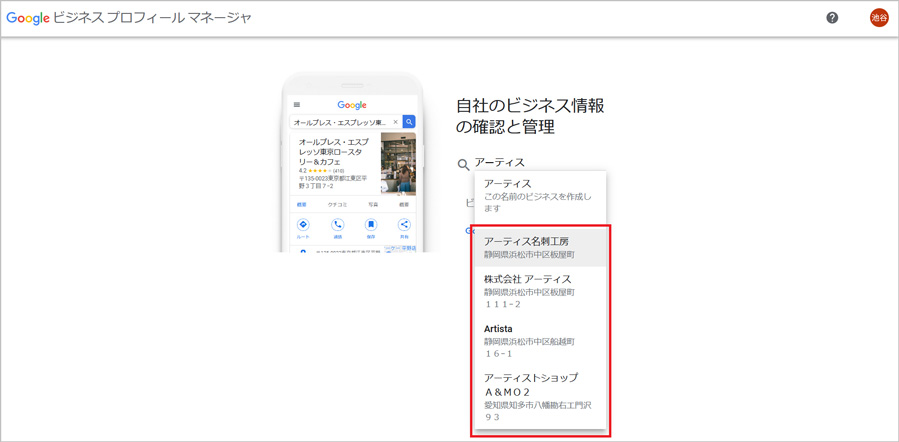Screen dimensions: 899x442
Task: Click the オールプレス・エスプレッソ search text in mockup
Action: [x=341, y=122]
